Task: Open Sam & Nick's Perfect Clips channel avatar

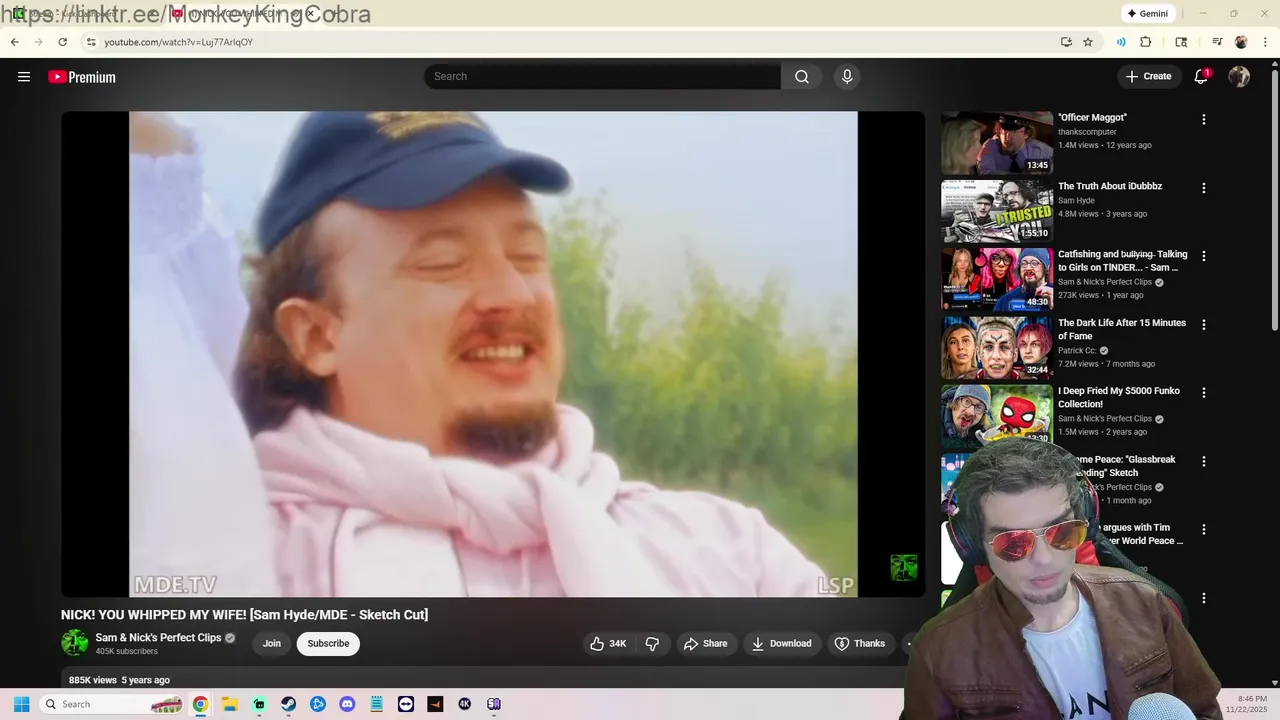Action: tap(75, 643)
